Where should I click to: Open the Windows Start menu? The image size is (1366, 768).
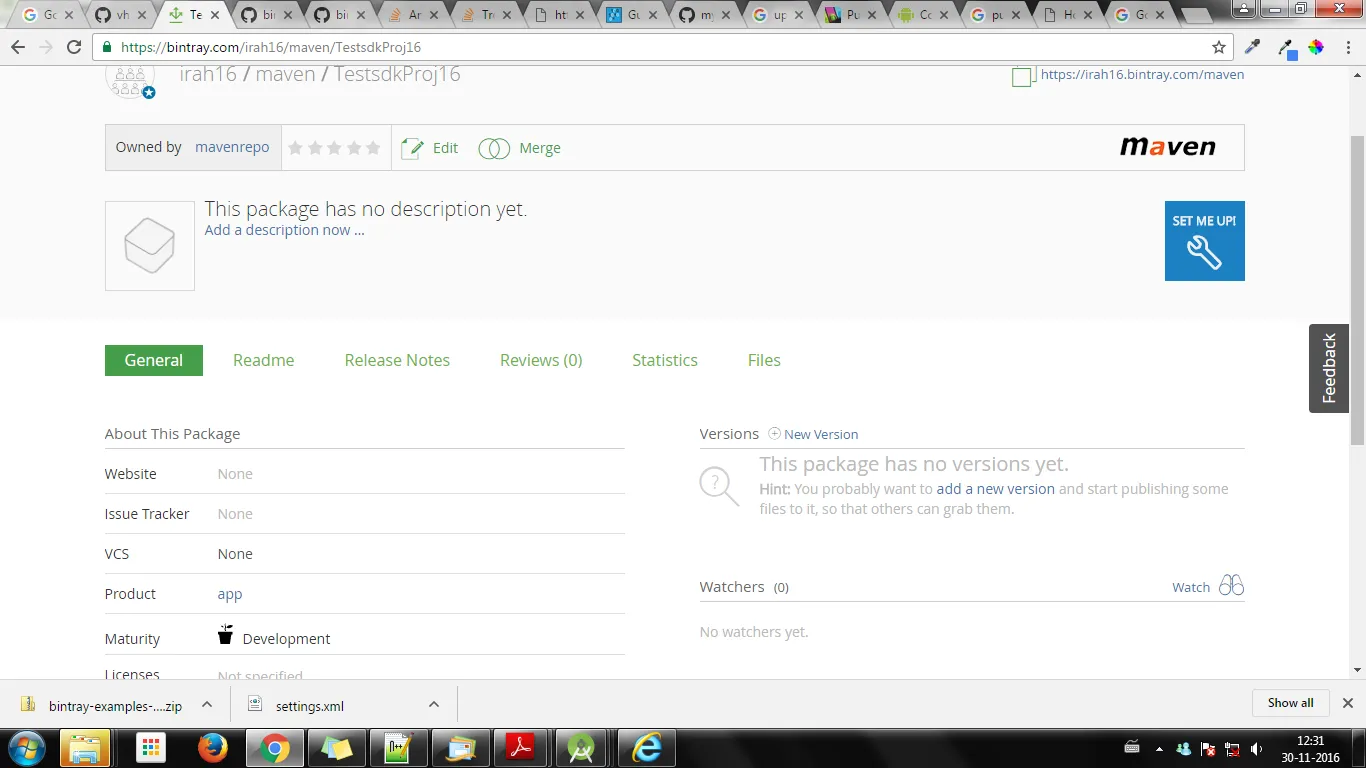click(x=25, y=748)
